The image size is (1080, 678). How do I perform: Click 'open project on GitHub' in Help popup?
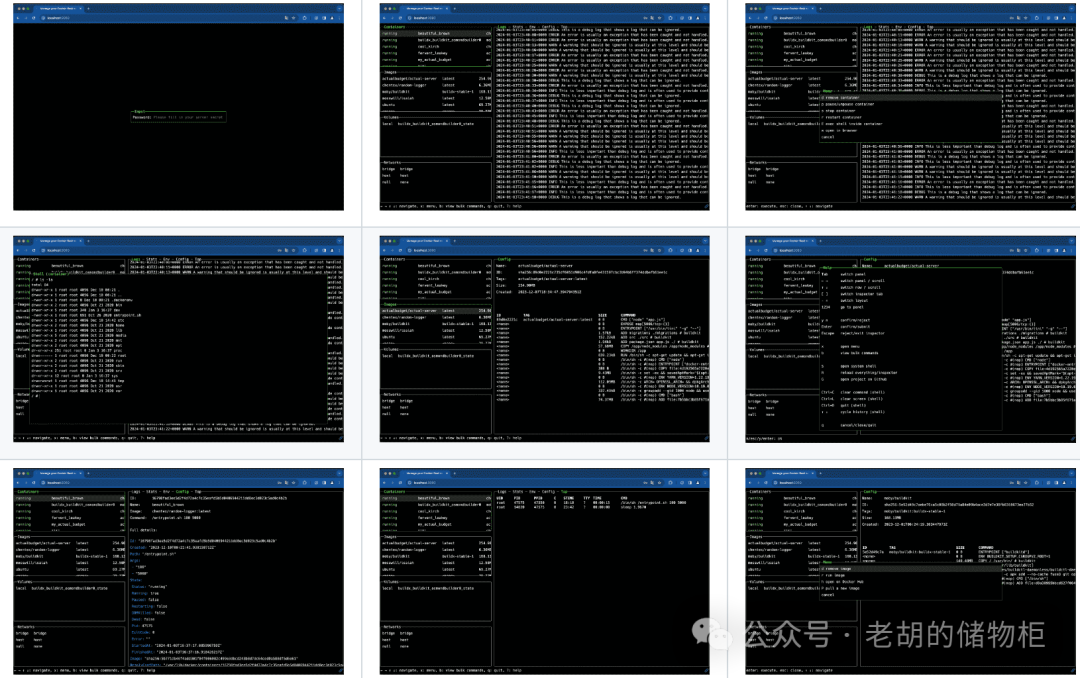click(911, 380)
